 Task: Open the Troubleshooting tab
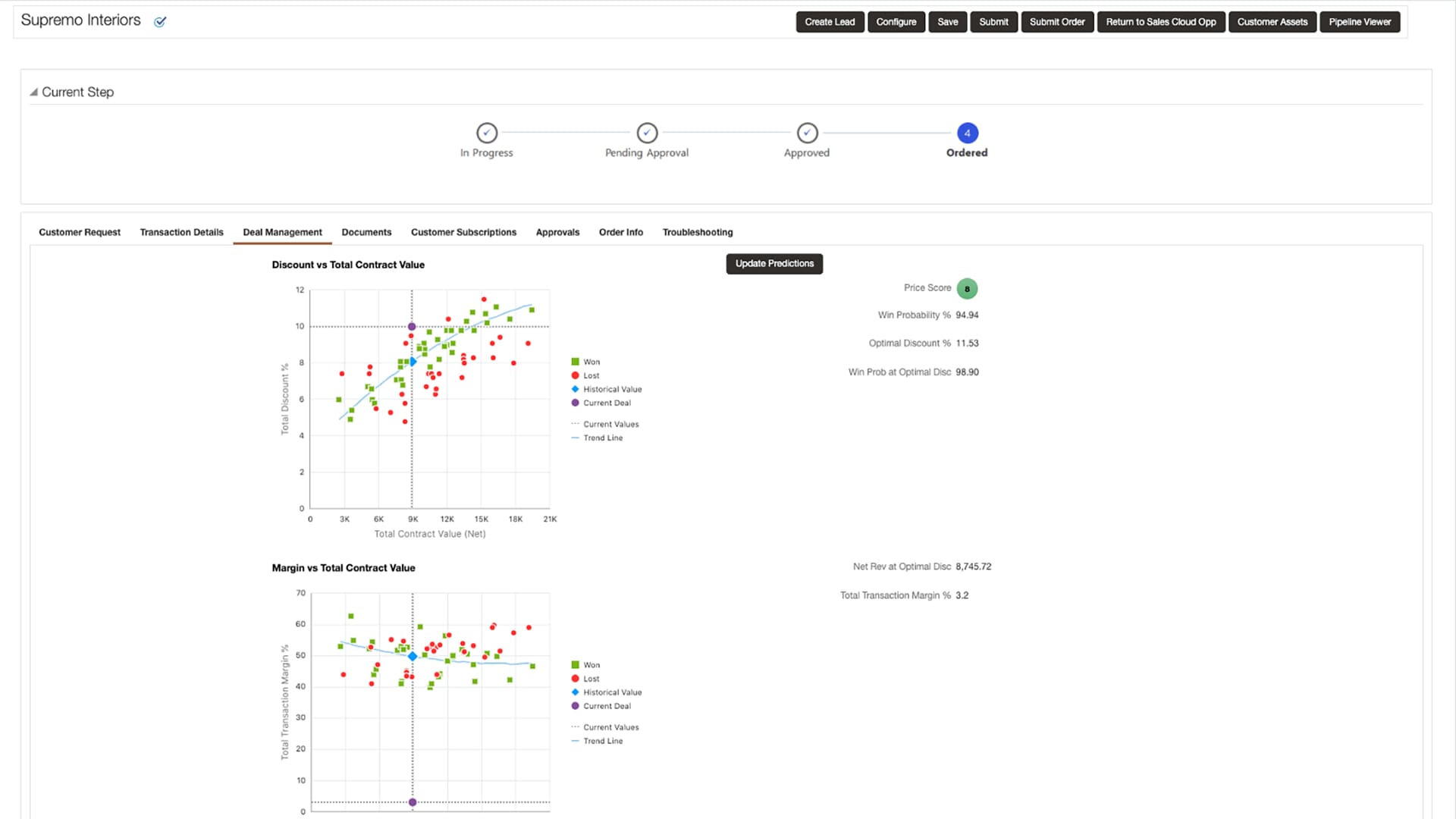click(x=697, y=232)
